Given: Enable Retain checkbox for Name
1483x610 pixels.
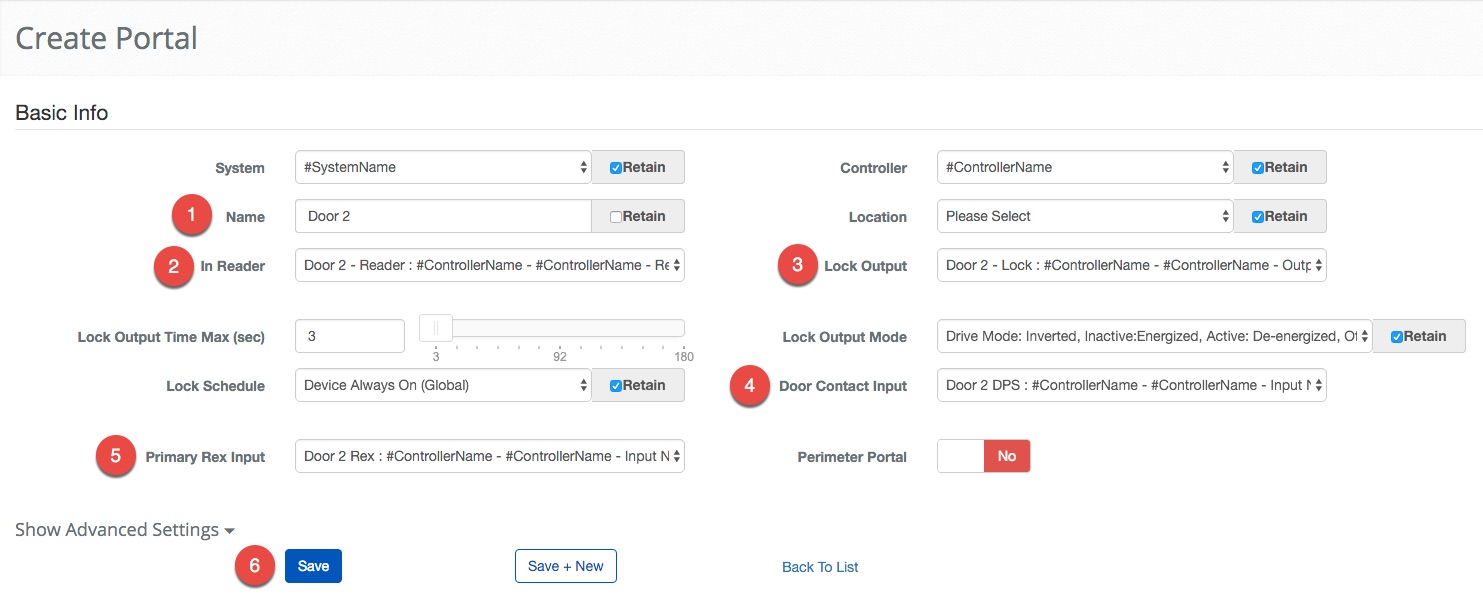Looking at the screenshot, I should coord(616,217).
